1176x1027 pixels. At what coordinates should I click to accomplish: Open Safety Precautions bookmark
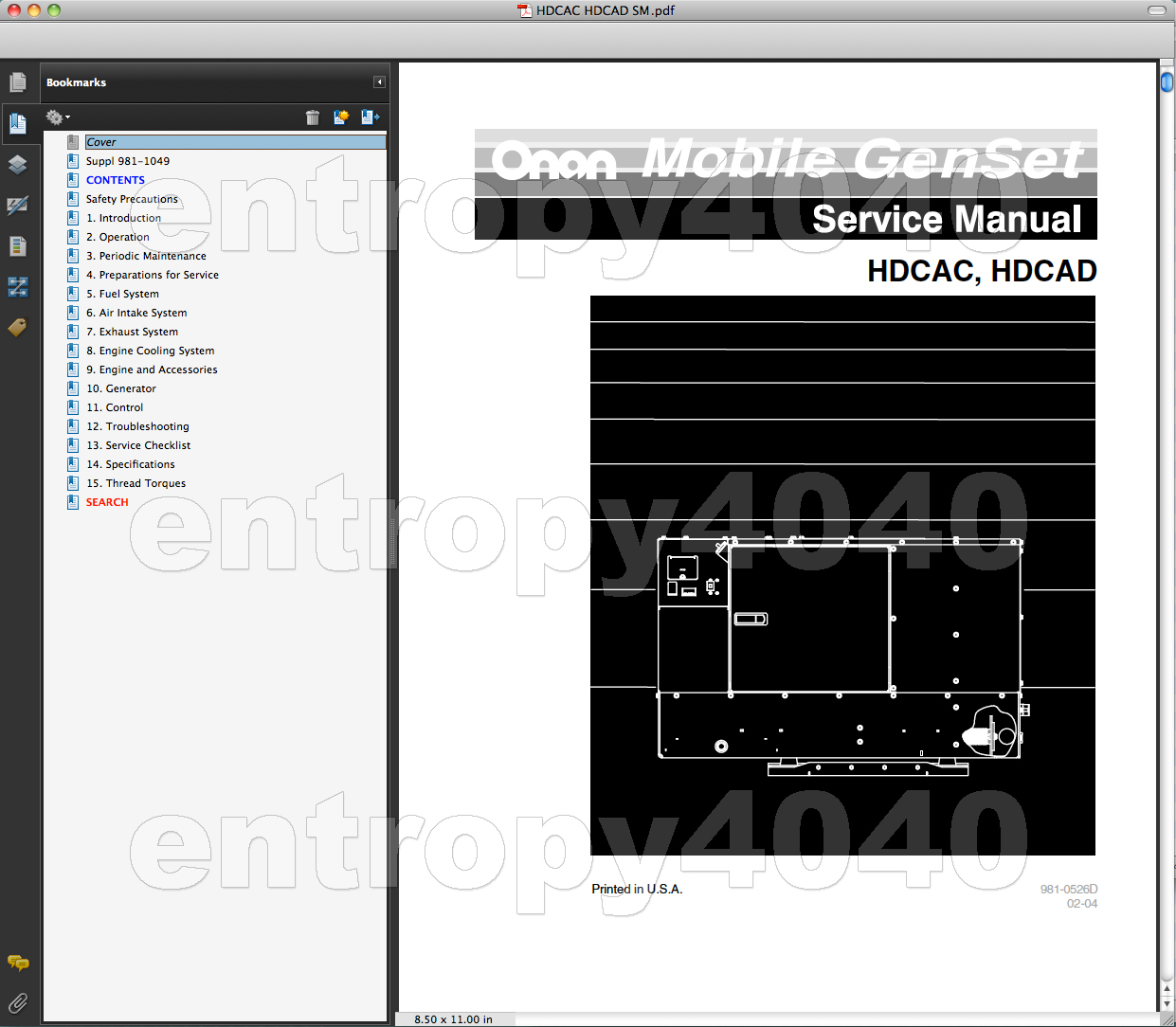[x=132, y=199]
